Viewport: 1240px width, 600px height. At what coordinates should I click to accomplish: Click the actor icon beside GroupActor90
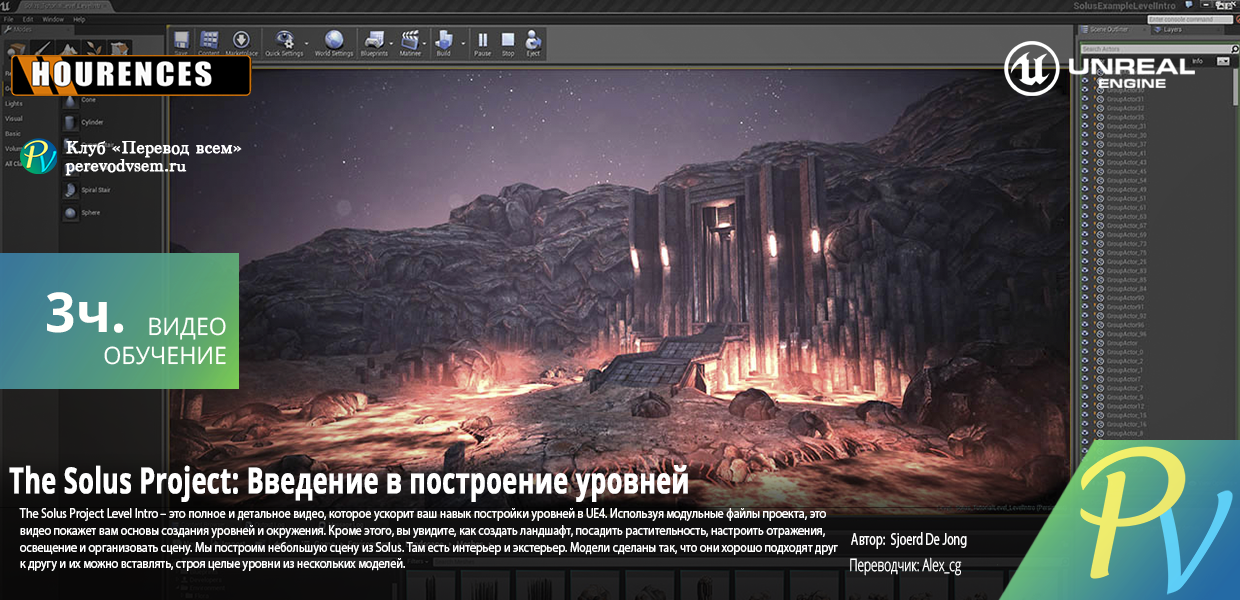1099,298
